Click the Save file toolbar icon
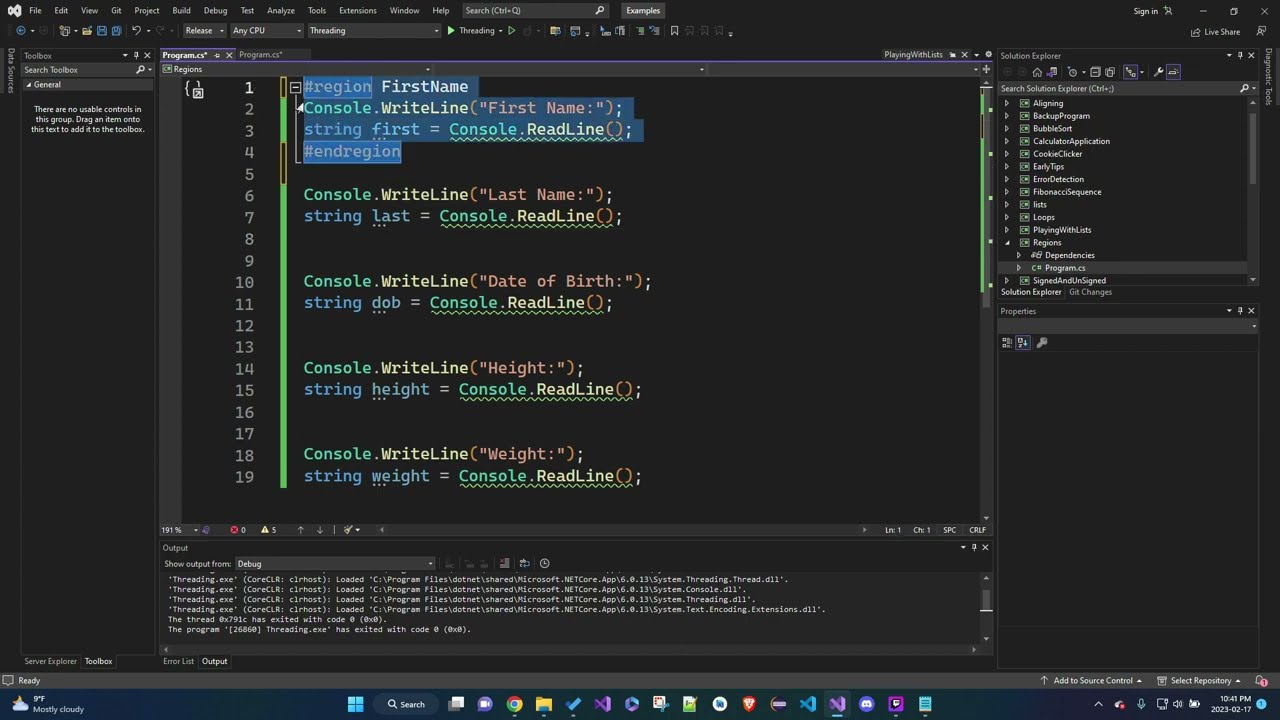The height and width of the screenshot is (720, 1280). point(101,31)
